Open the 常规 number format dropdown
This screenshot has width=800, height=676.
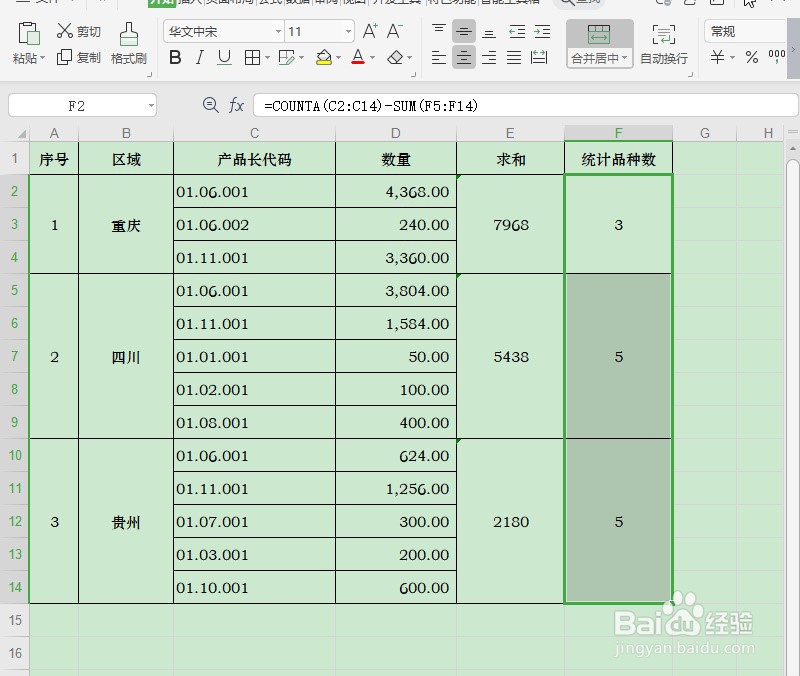[x=747, y=31]
